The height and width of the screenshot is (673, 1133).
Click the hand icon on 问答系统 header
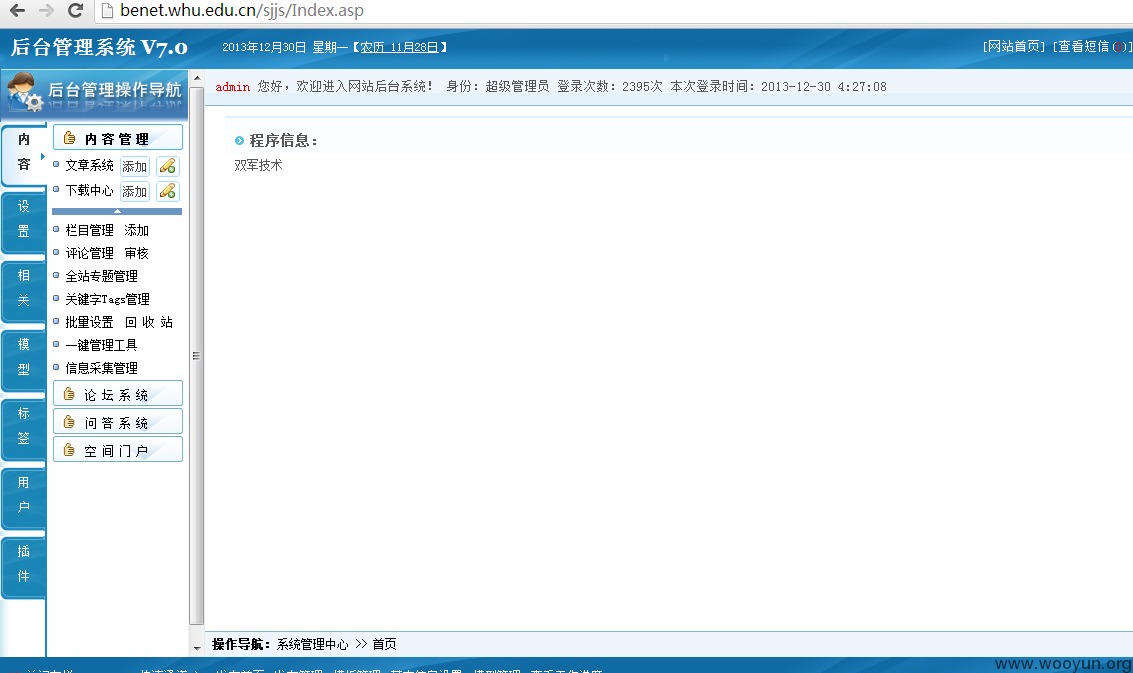click(69, 421)
